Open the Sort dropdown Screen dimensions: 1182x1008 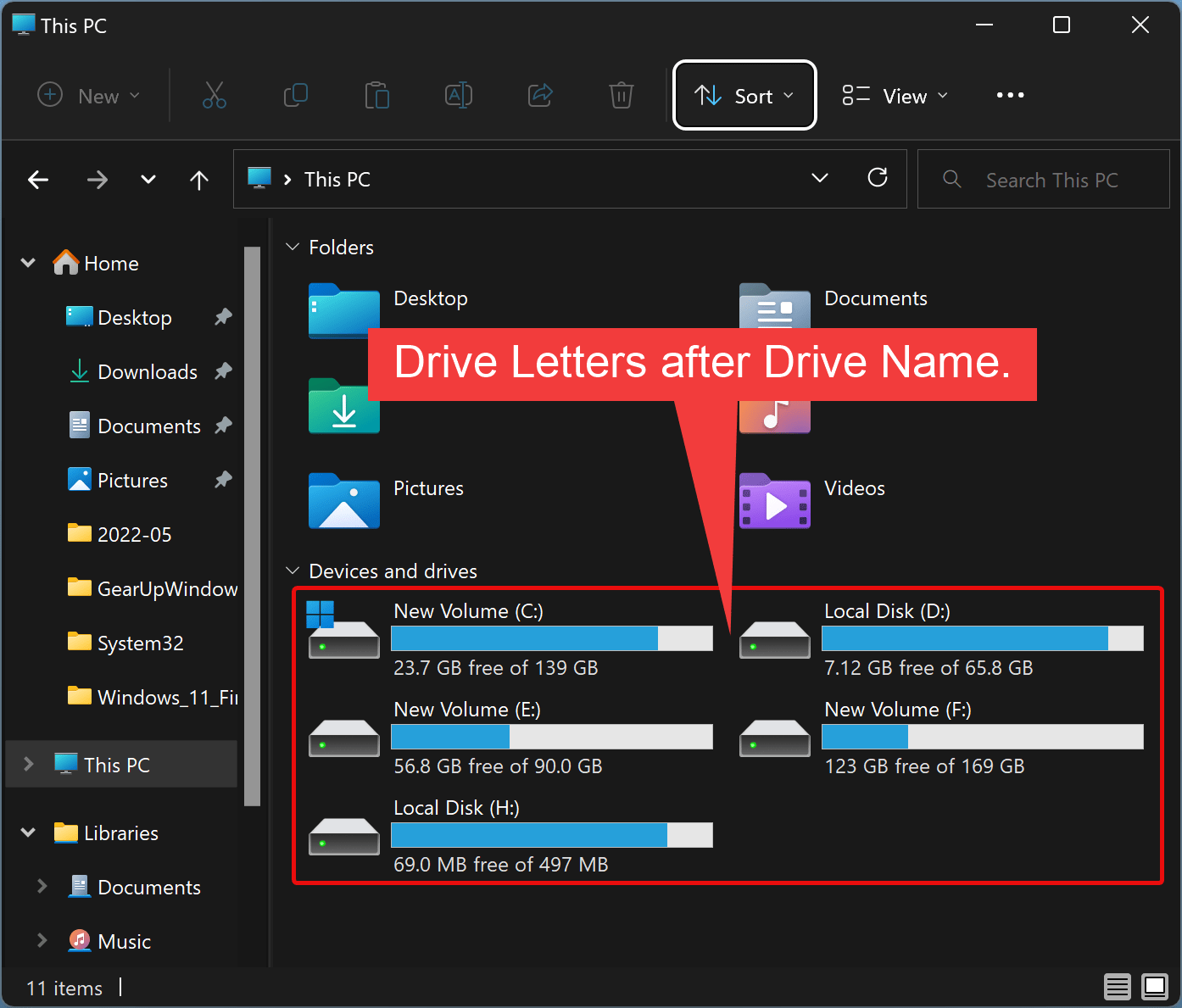744,95
